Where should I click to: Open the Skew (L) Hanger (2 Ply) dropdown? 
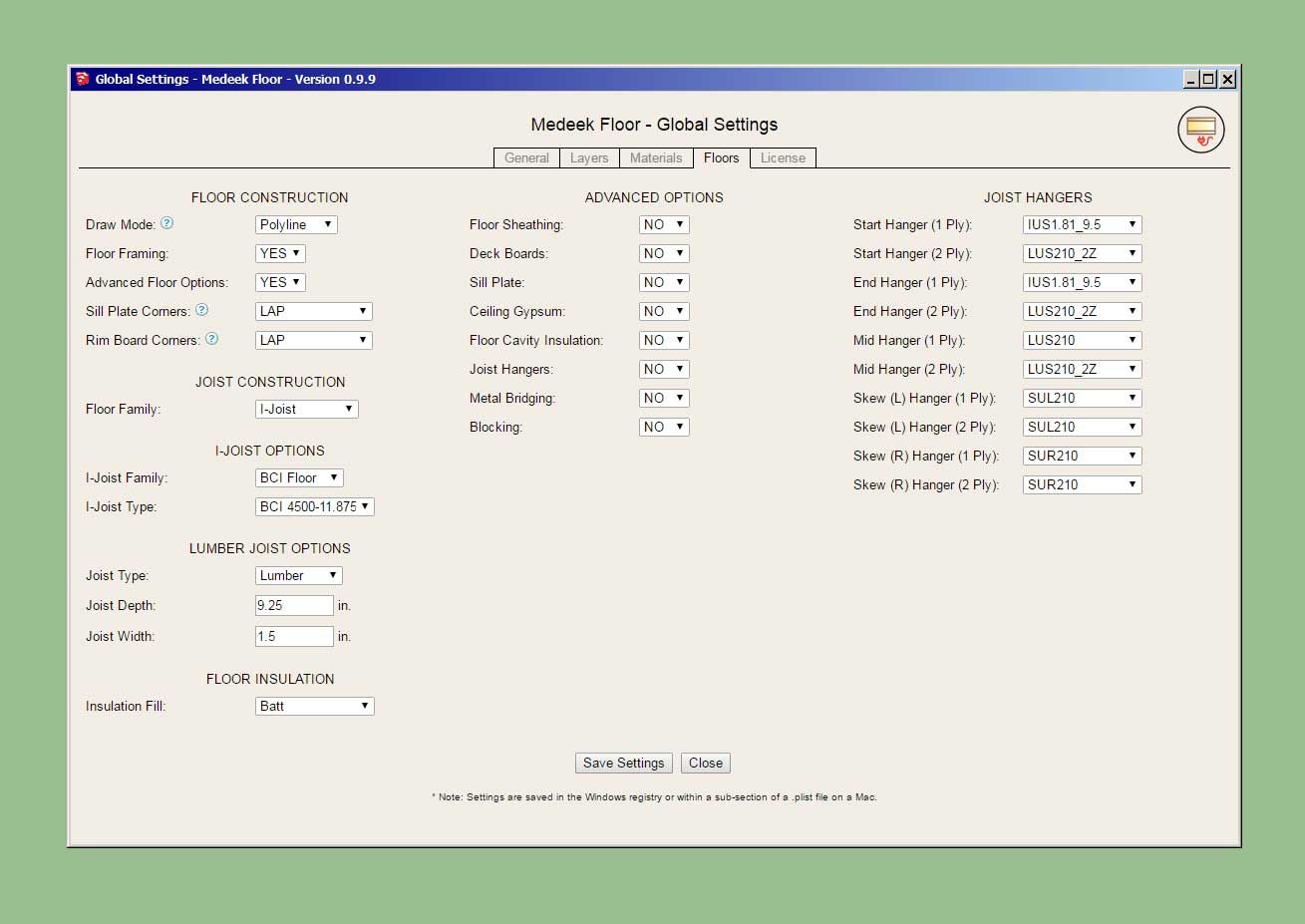(x=1083, y=427)
